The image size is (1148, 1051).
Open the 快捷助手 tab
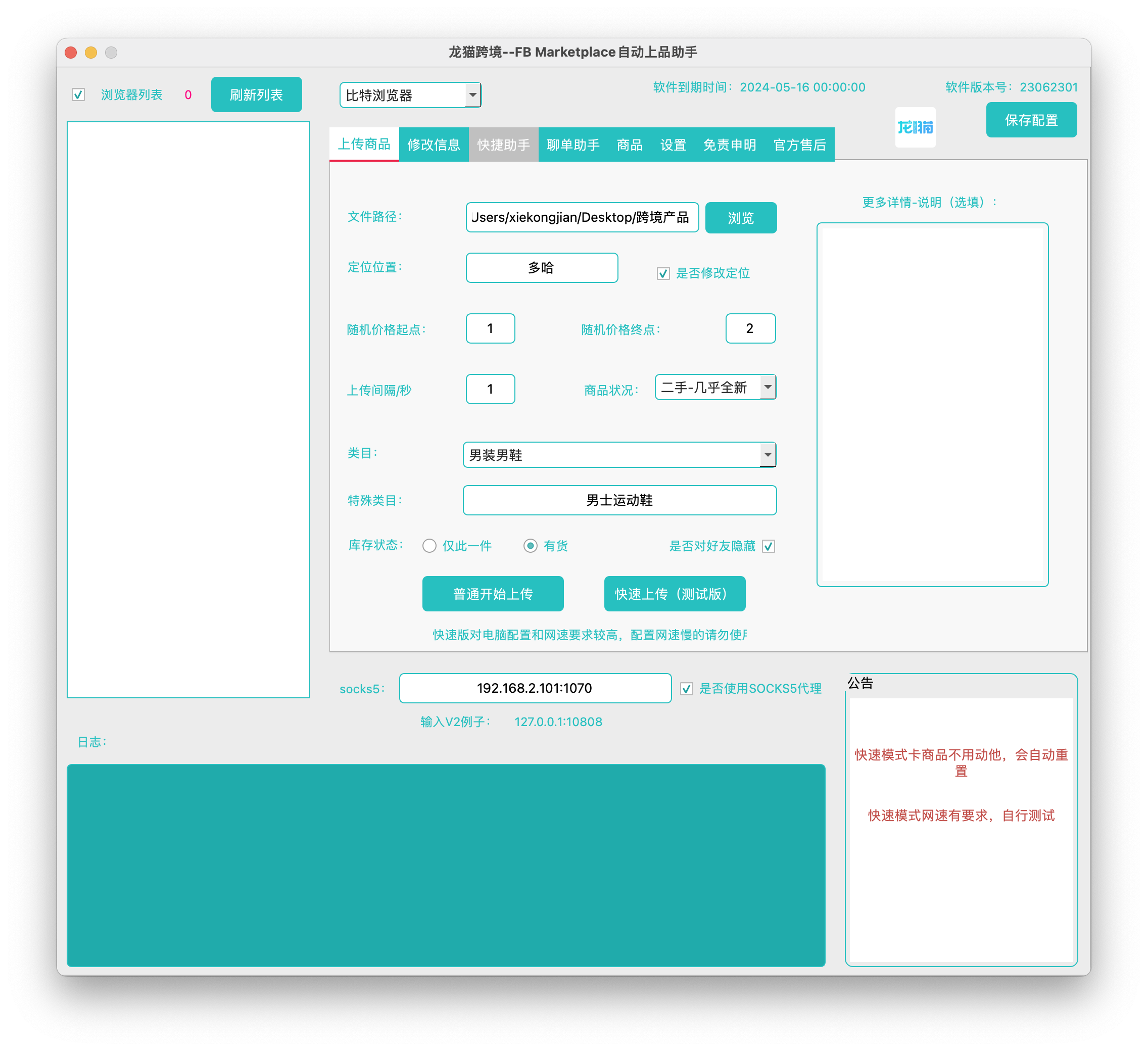503,145
